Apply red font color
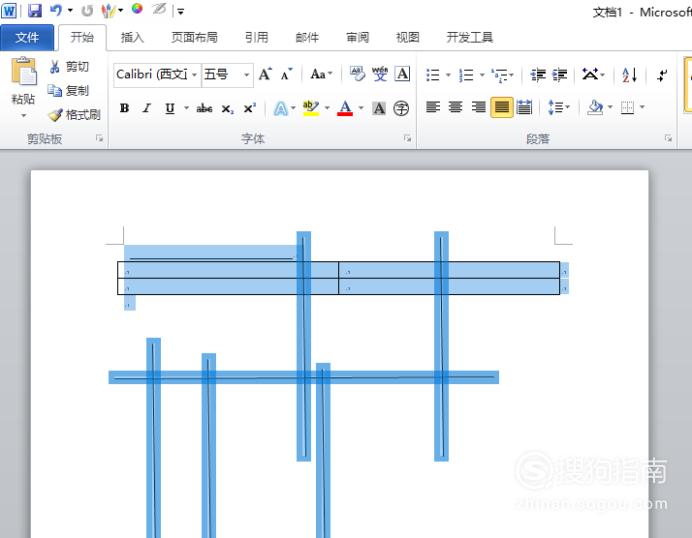This screenshot has height=538, width=692. click(345, 108)
